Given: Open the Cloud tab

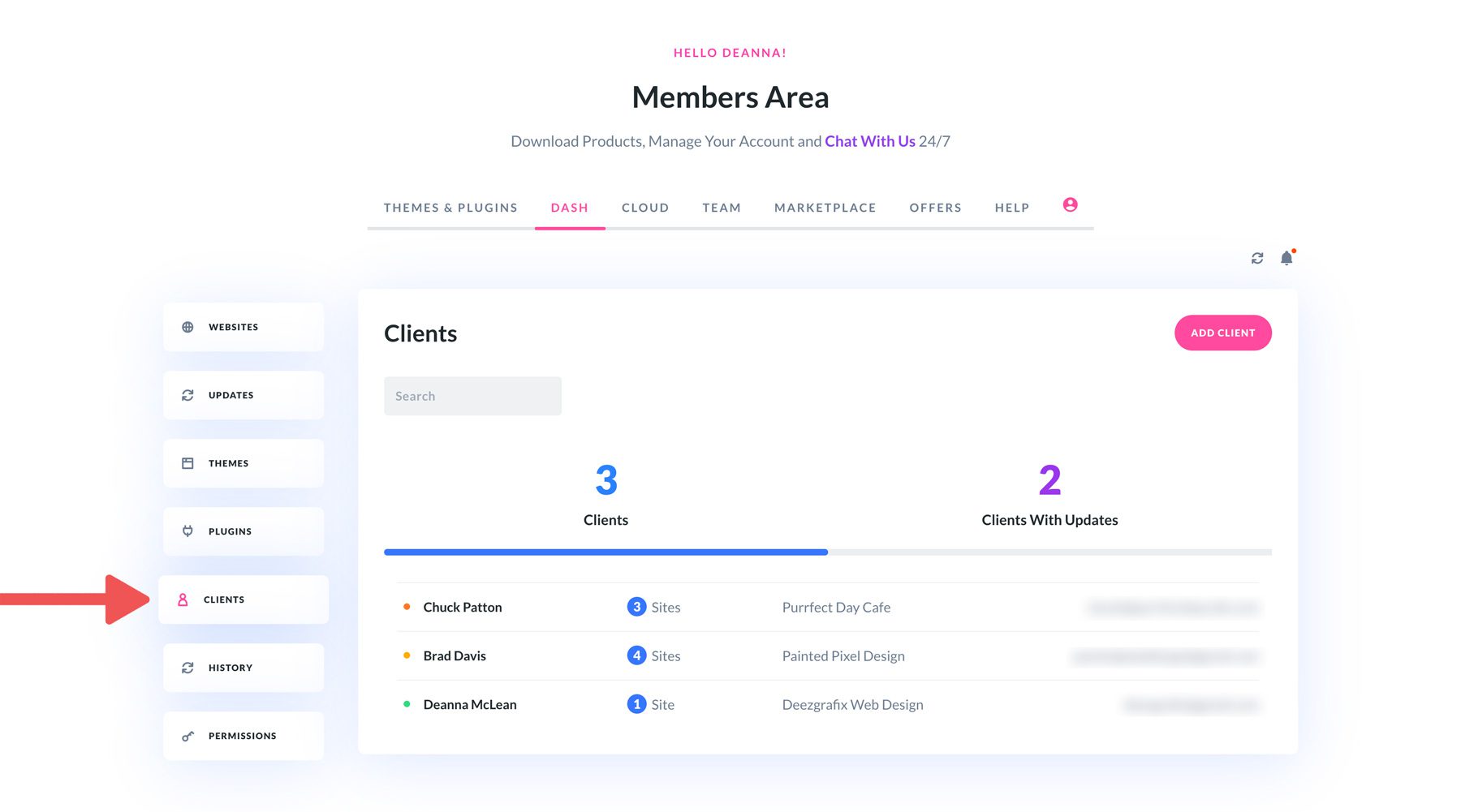Looking at the screenshot, I should click(645, 208).
